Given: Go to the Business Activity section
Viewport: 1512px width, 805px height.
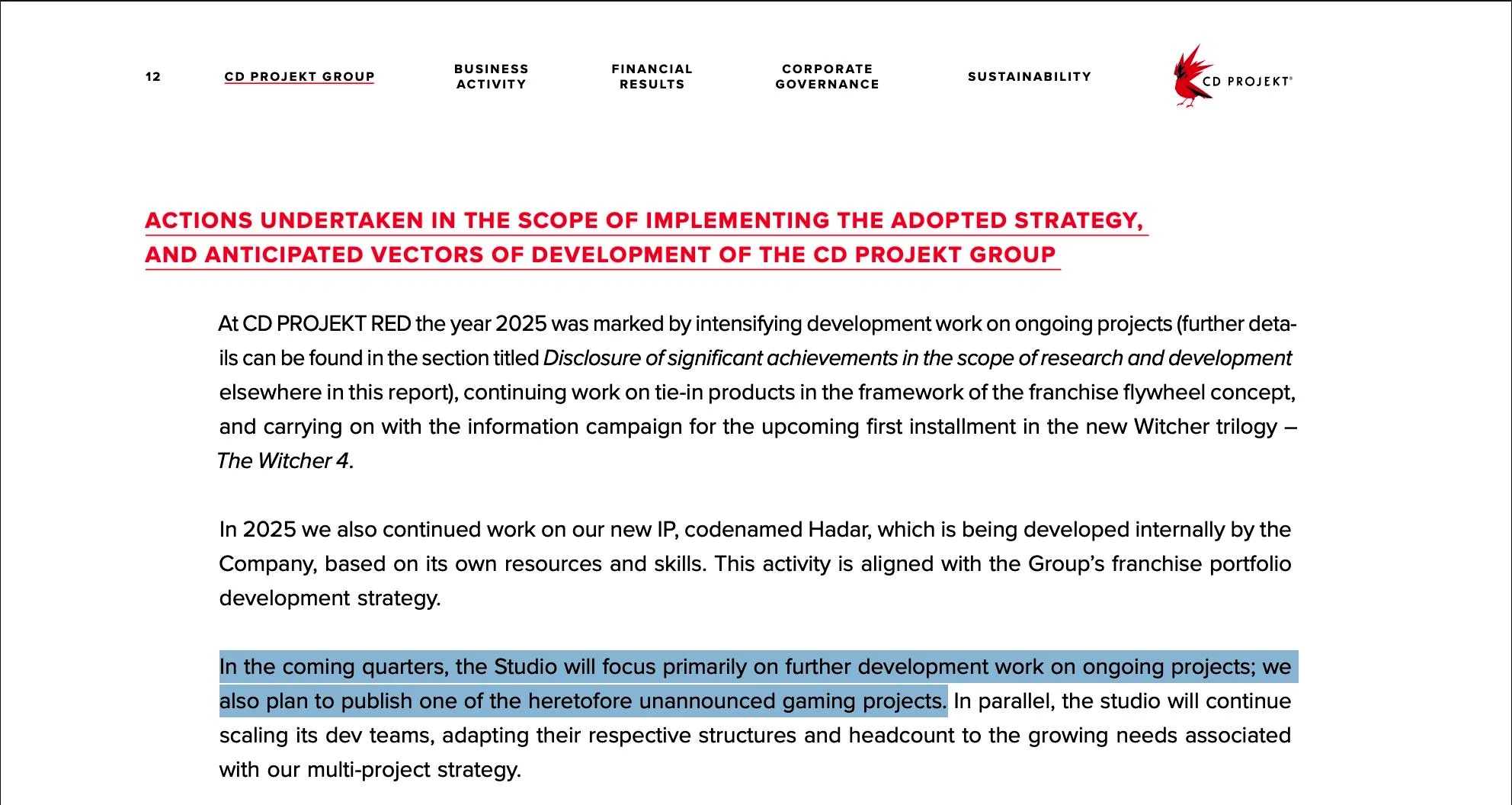Looking at the screenshot, I should [492, 76].
